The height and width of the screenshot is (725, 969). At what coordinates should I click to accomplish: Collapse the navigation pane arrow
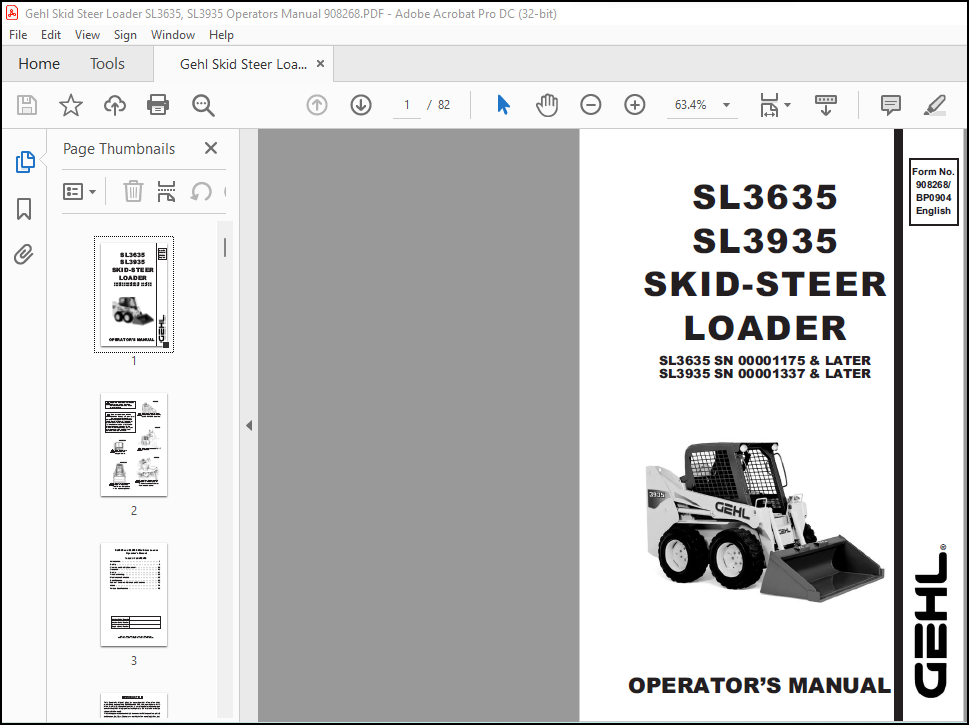point(249,425)
